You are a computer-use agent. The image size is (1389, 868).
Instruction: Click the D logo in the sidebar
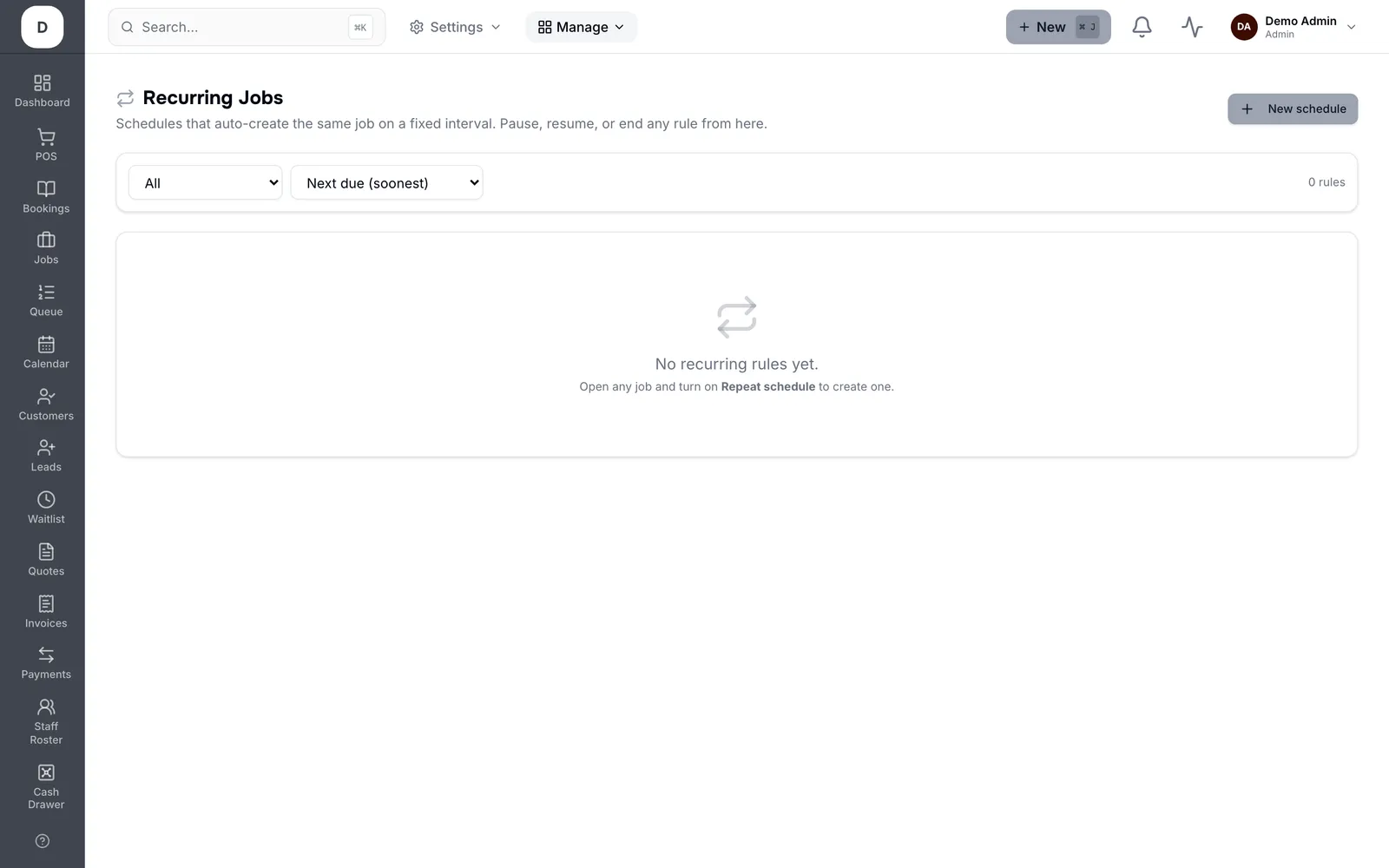(x=43, y=27)
